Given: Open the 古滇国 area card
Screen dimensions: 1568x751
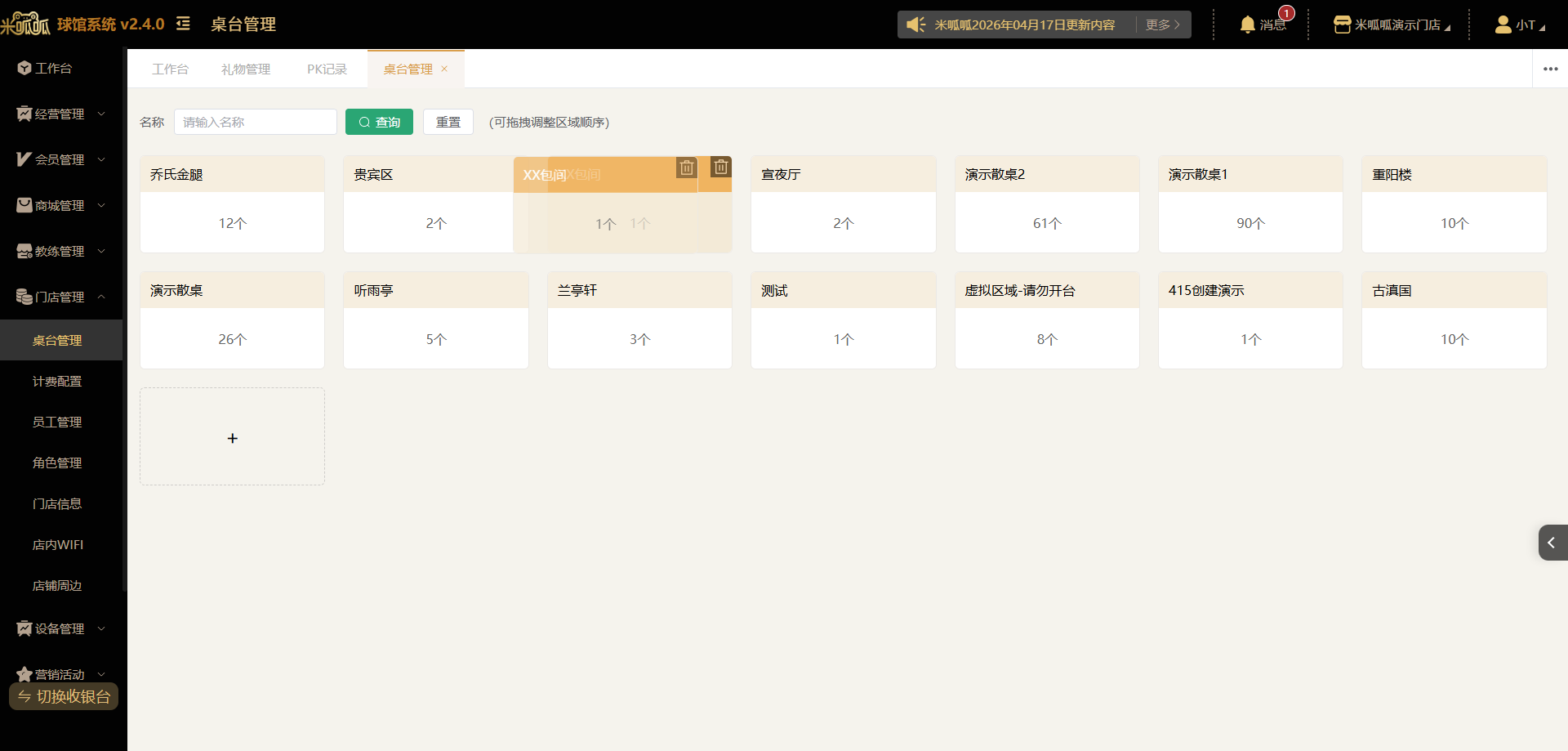Looking at the screenshot, I should tap(1454, 320).
